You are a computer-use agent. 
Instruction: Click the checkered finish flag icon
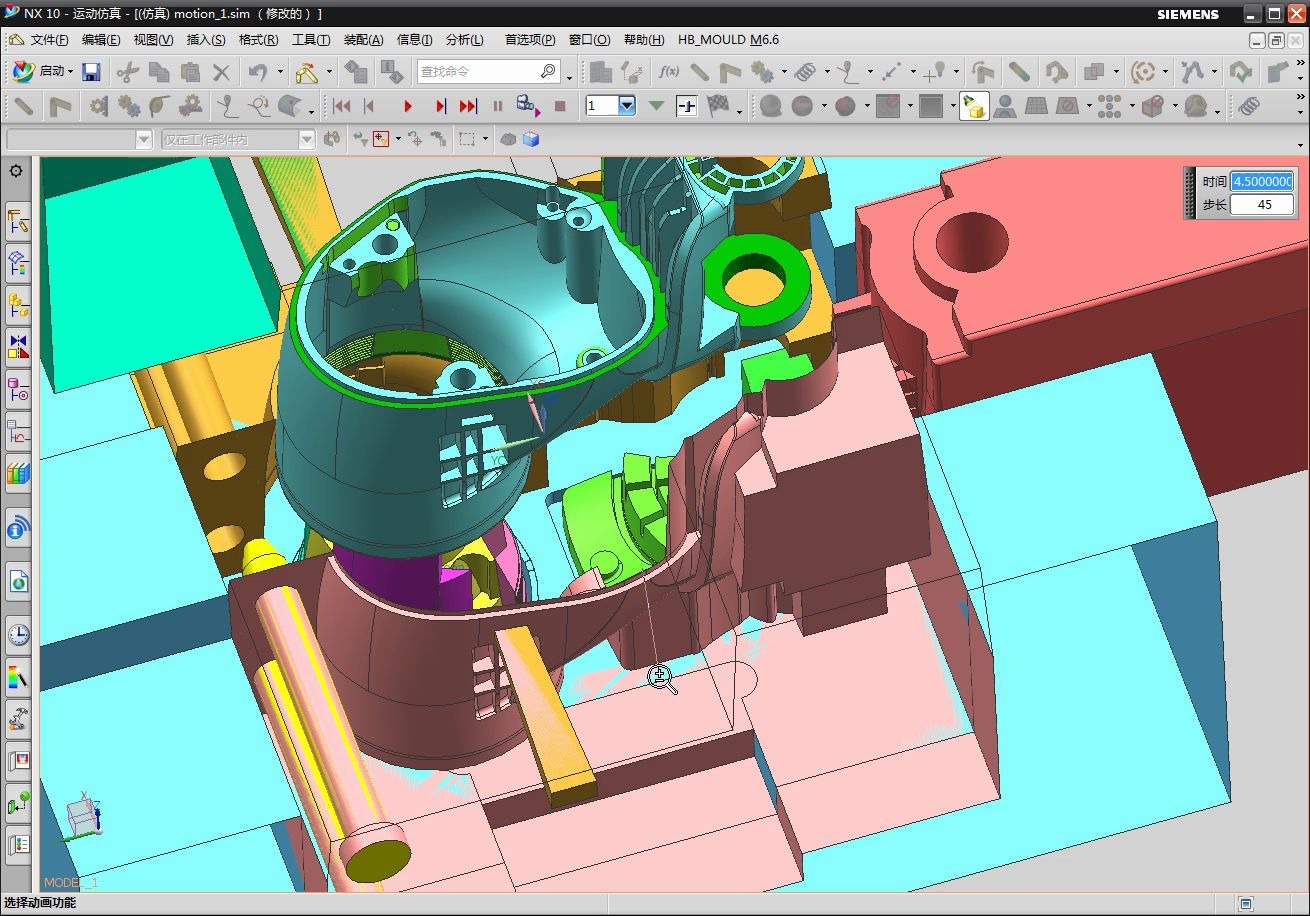[x=717, y=106]
